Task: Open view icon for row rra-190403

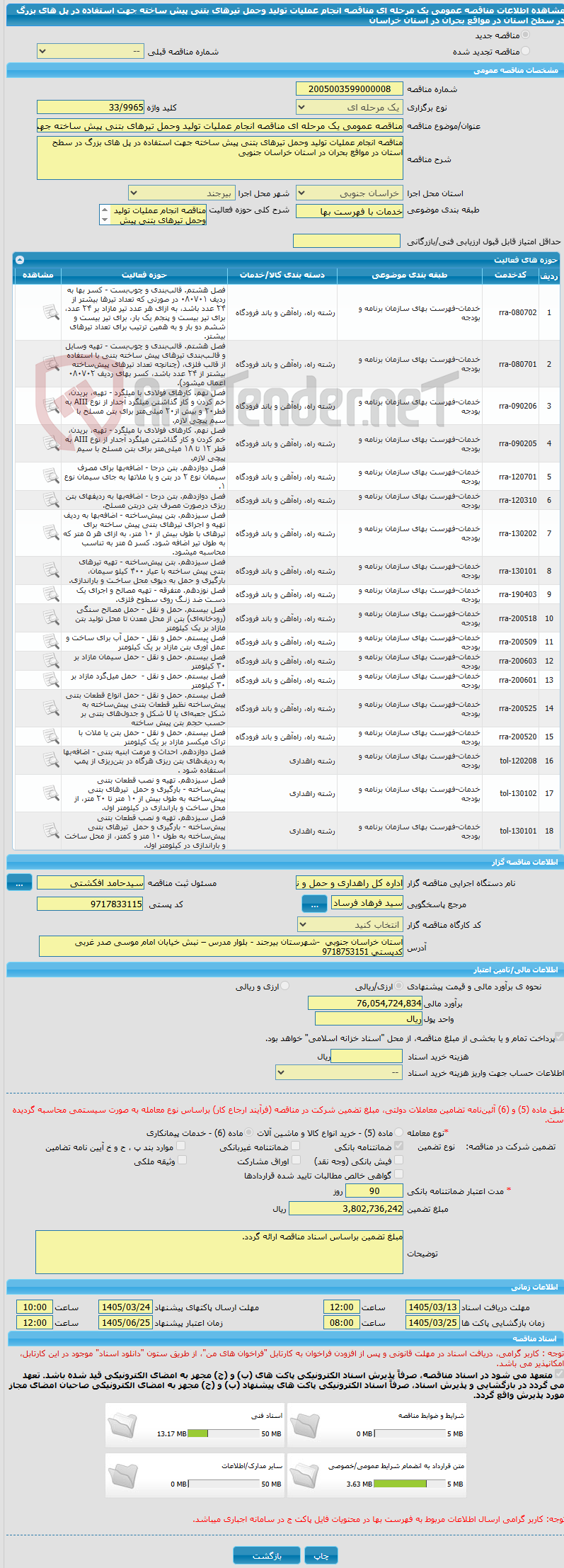Action: point(50,594)
